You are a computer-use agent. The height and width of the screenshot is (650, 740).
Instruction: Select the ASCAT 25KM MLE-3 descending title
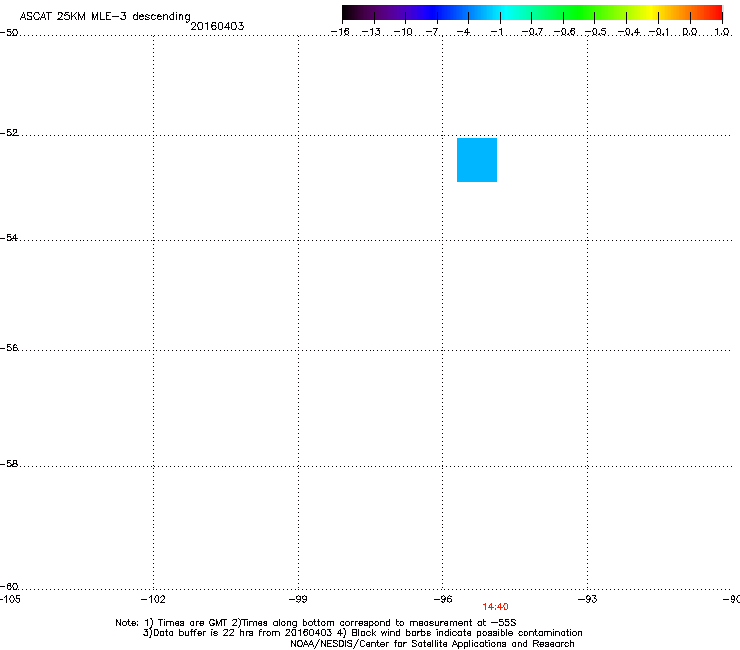(105, 17)
